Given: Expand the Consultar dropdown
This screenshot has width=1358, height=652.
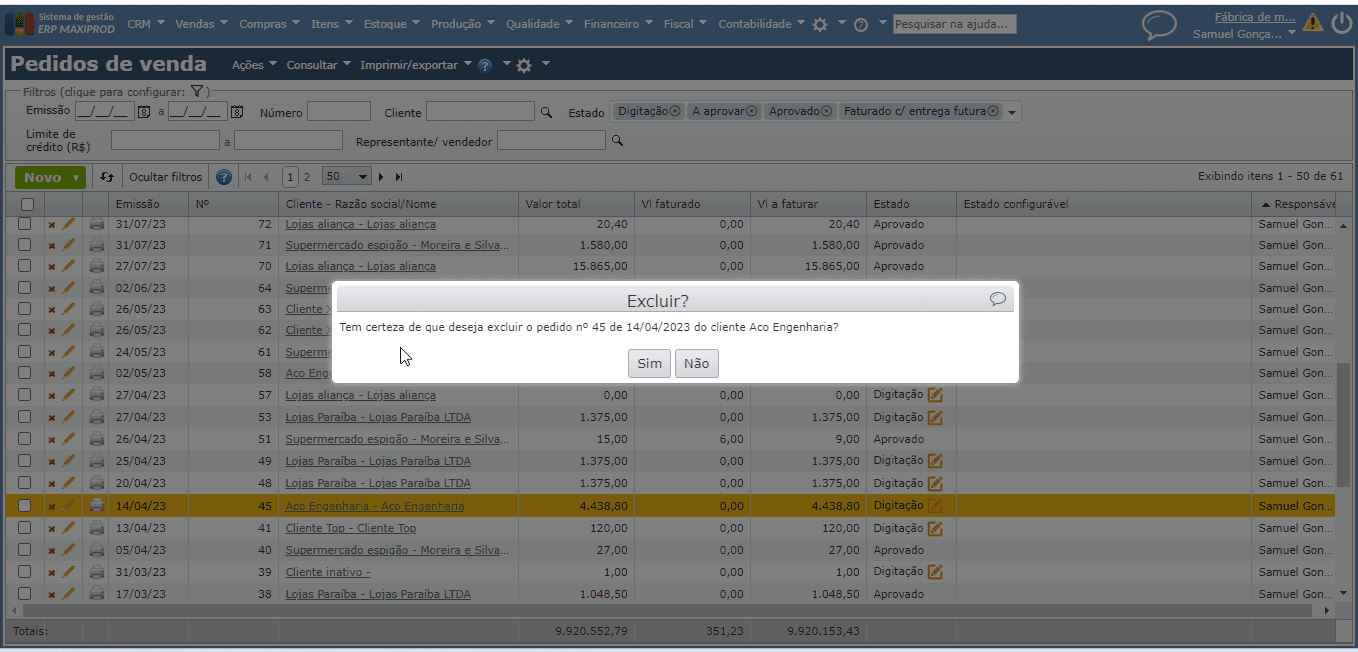Looking at the screenshot, I should click(x=318, y=65).
